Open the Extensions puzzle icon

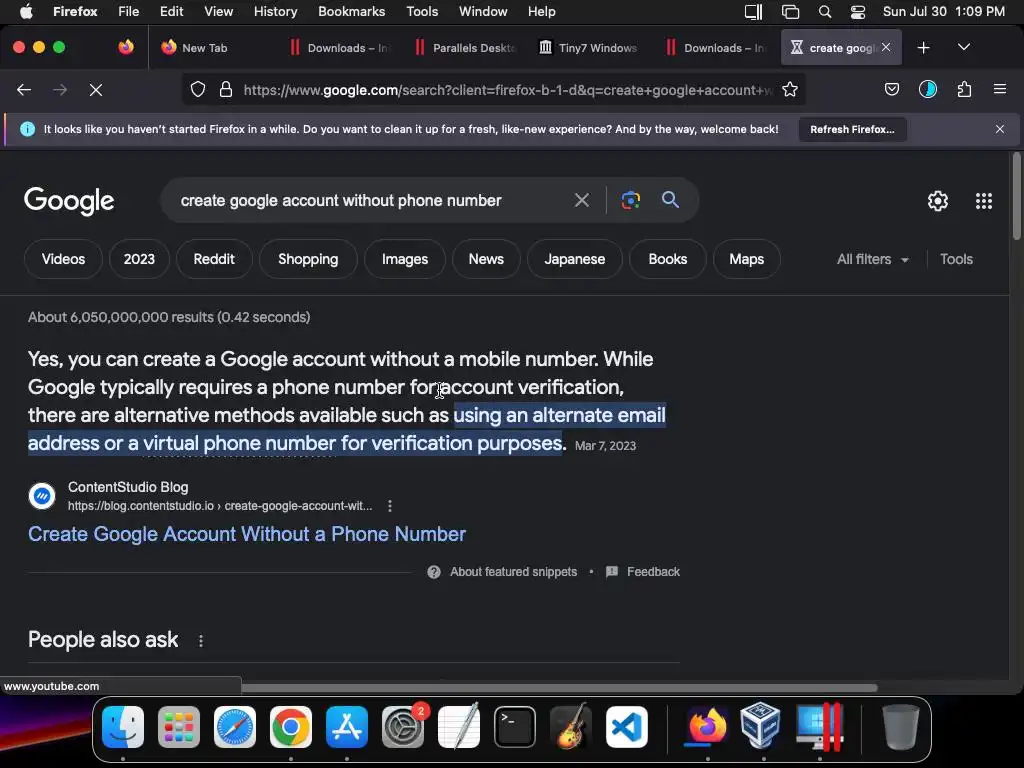(965, 89)
